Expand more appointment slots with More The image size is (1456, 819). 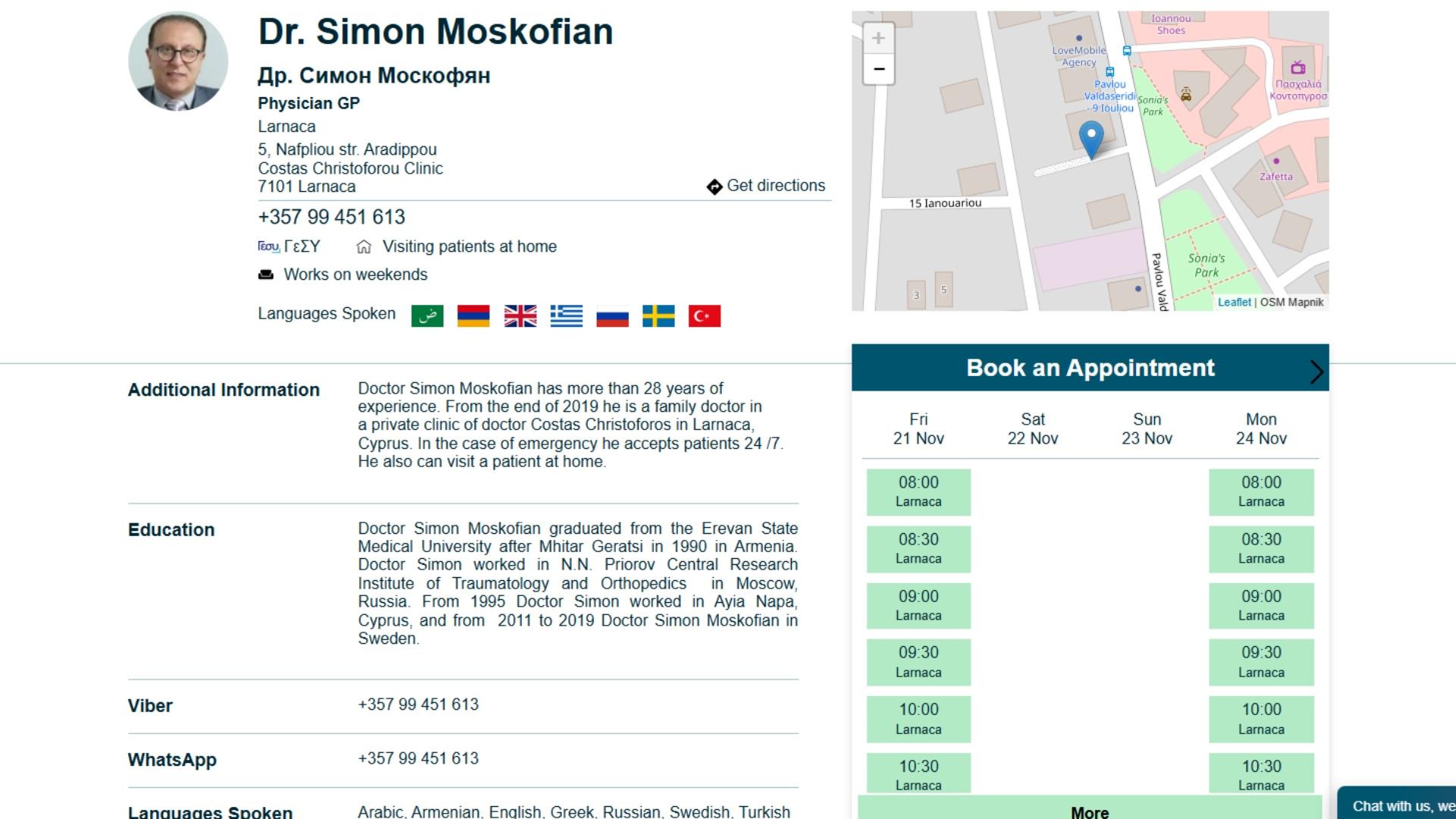pyautogui.click(x=1089, y=811)
